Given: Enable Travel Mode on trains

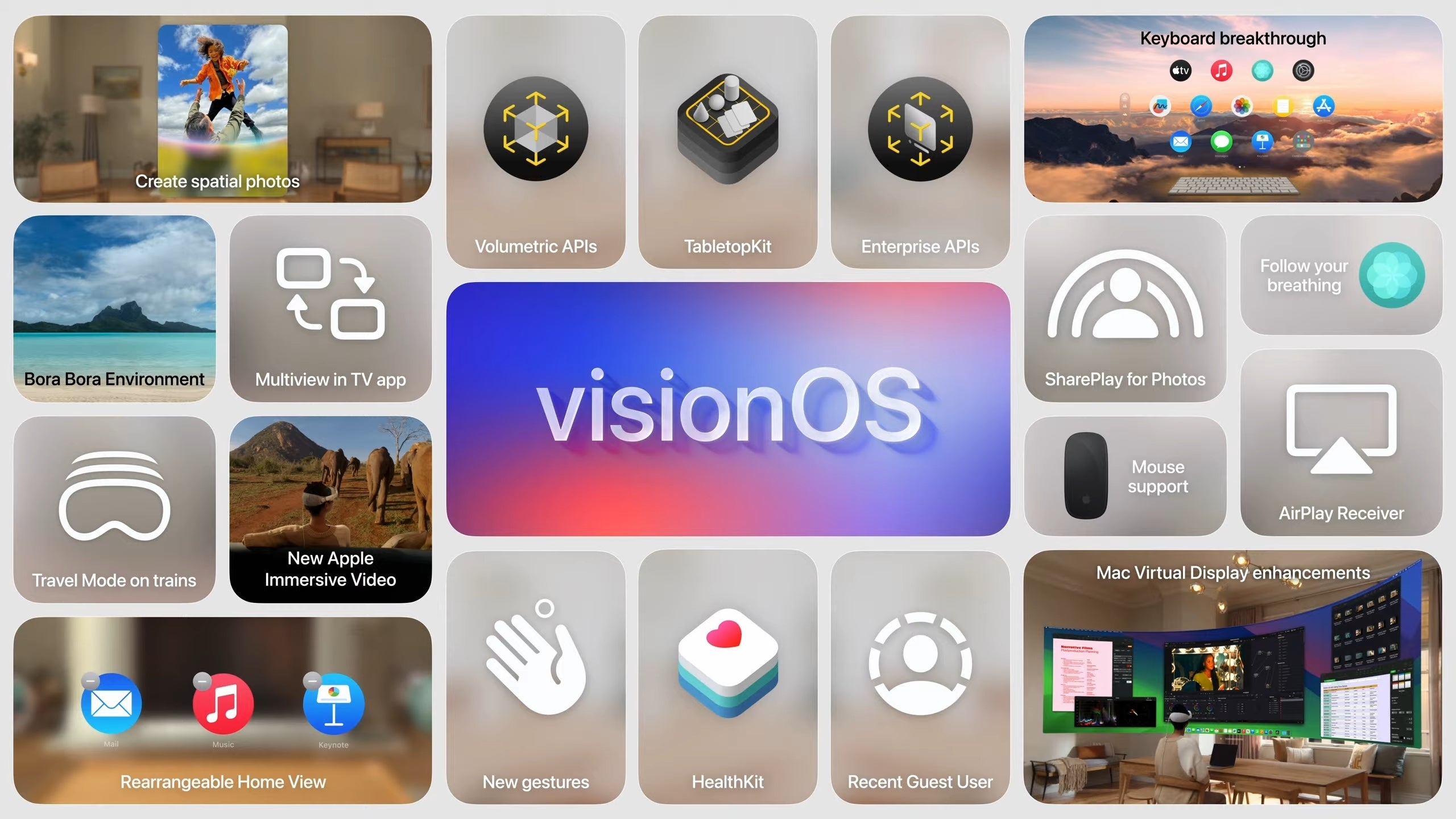Looking at the screenshot, I should (114, 510).
